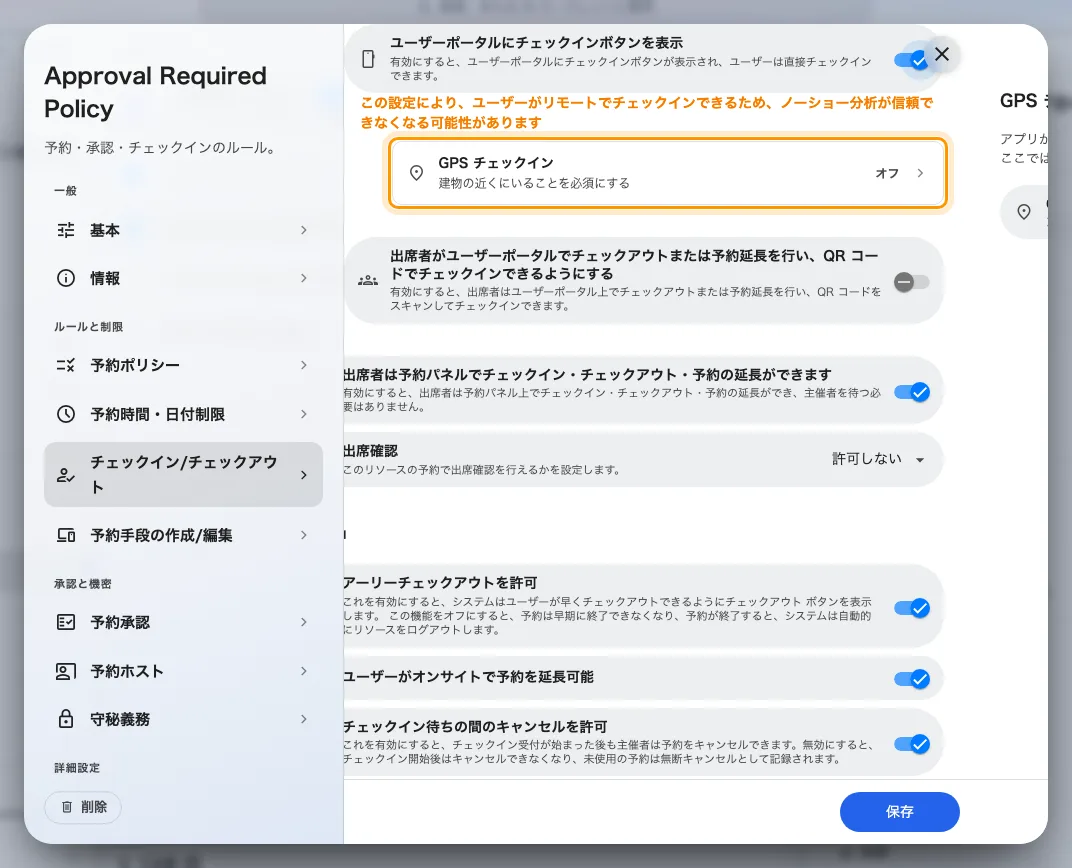The height and width of the screenshot is (868, 1072).
Task: Expand the 守秘義務 chevron arrow
Action: click(x=304, y=719)
